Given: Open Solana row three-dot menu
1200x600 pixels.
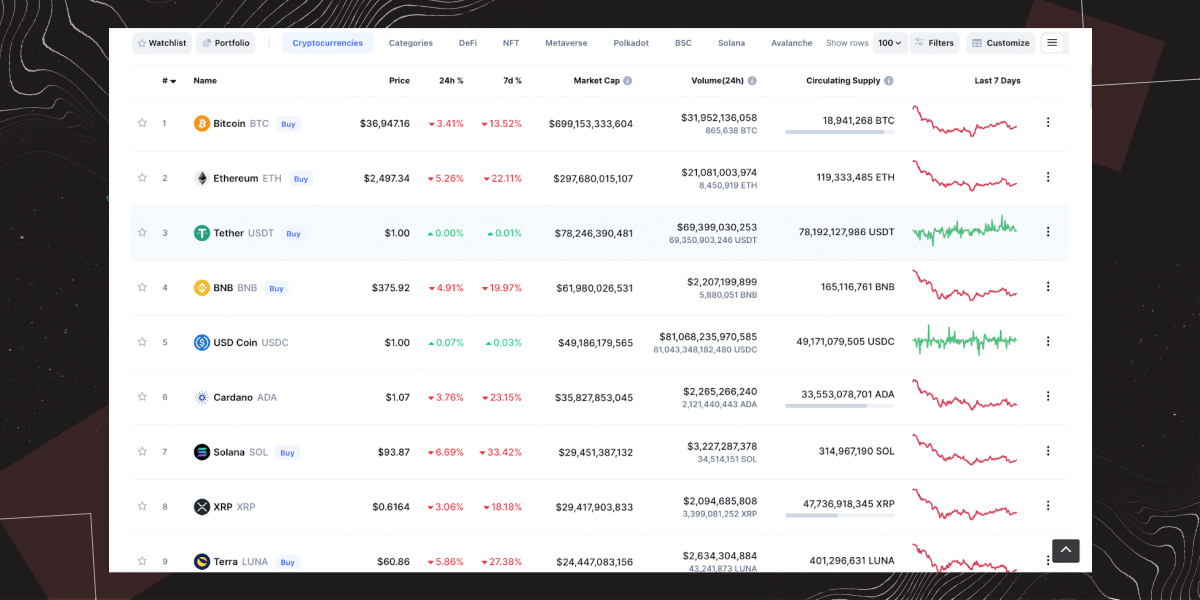Looking at the screenshot, I should pos(1048,451).
